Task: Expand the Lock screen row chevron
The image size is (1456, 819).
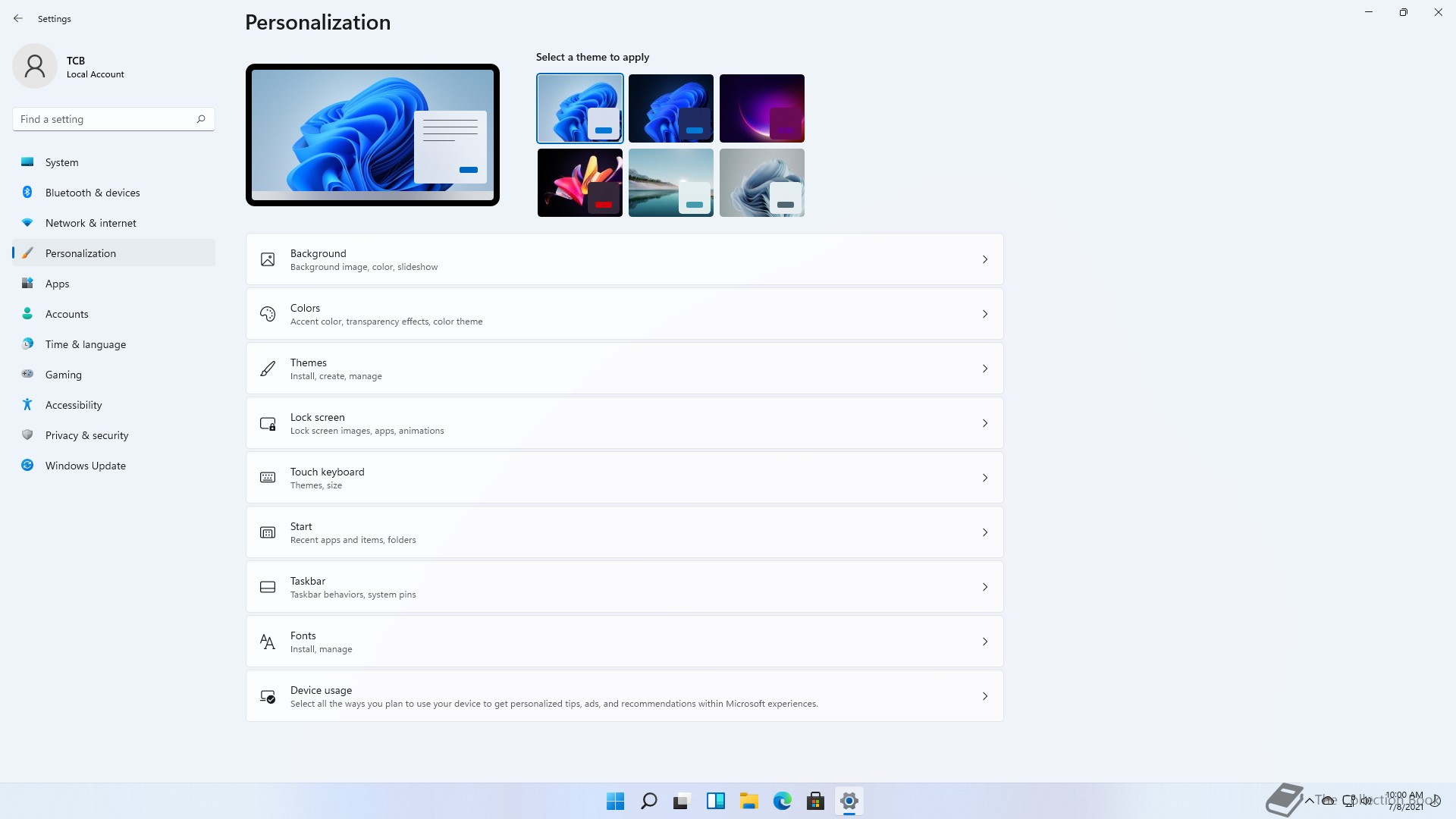Action: pyautogui.click(x=985, y=423)
